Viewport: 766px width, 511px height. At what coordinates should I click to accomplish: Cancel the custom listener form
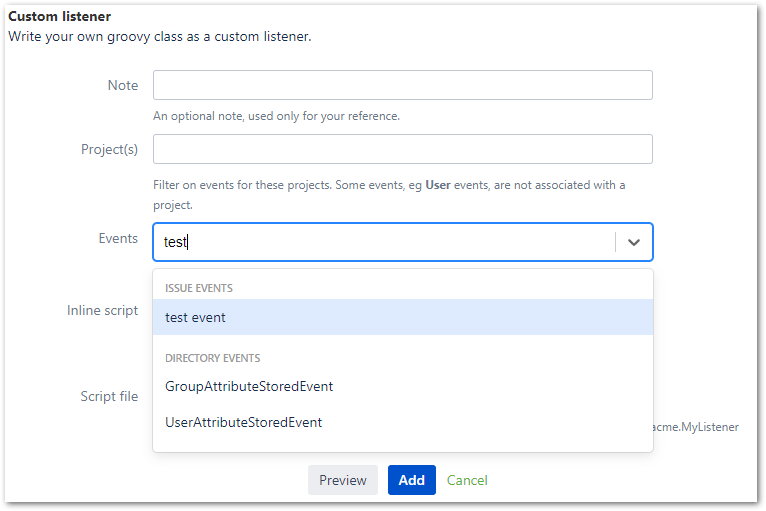coord(467,480)
